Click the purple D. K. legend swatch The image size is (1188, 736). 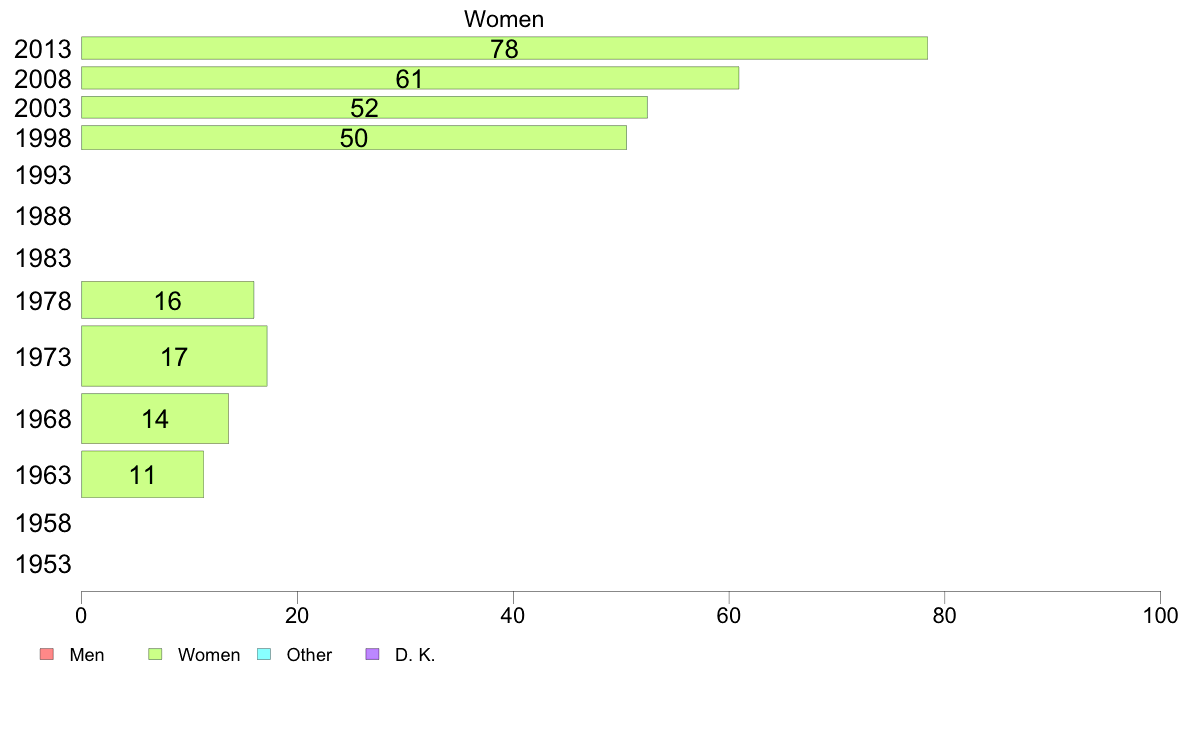372,654
